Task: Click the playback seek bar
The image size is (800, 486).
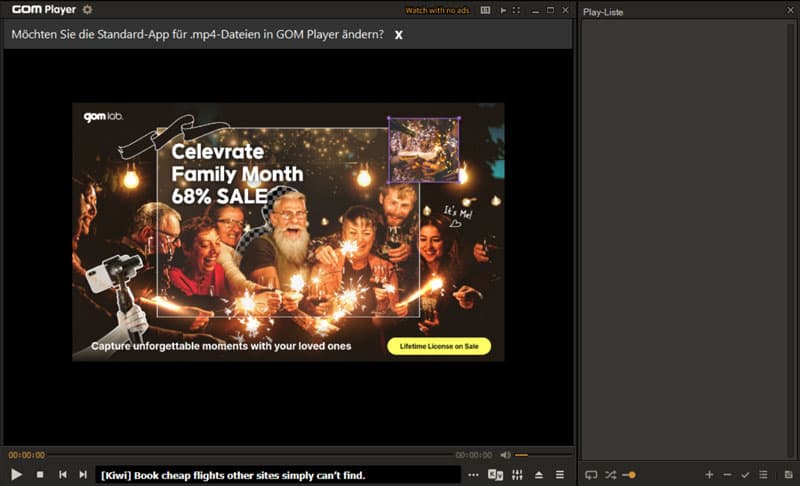Action: point(250,454)
